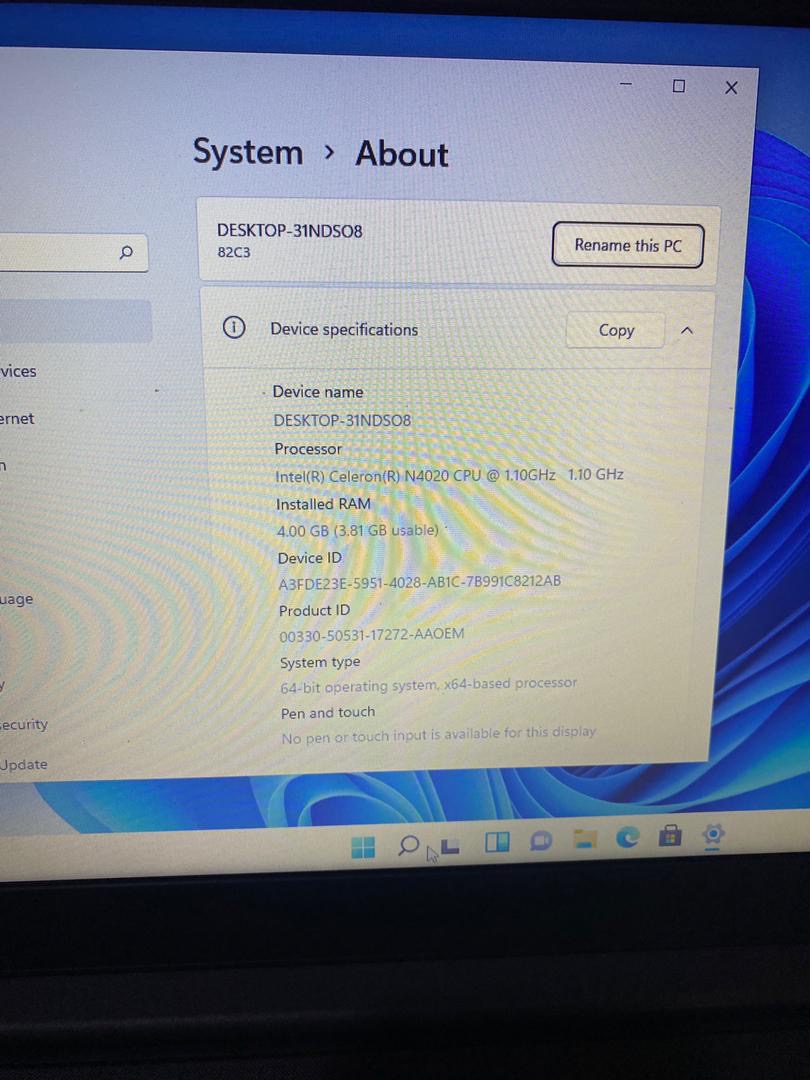Screen dimensions: 810x1080
Task: Select the 4.00 GB installed RAM value
Action: [x=357, y=530]
